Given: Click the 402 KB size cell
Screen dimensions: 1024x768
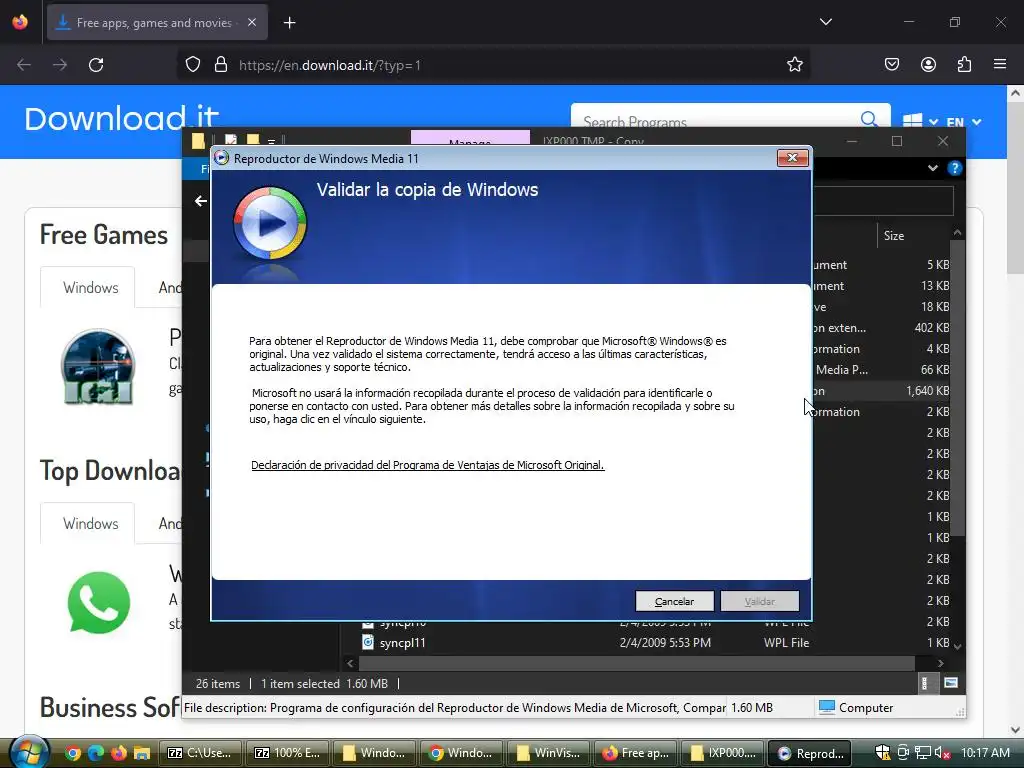Looking at the screenshot, I should point(932,328).
